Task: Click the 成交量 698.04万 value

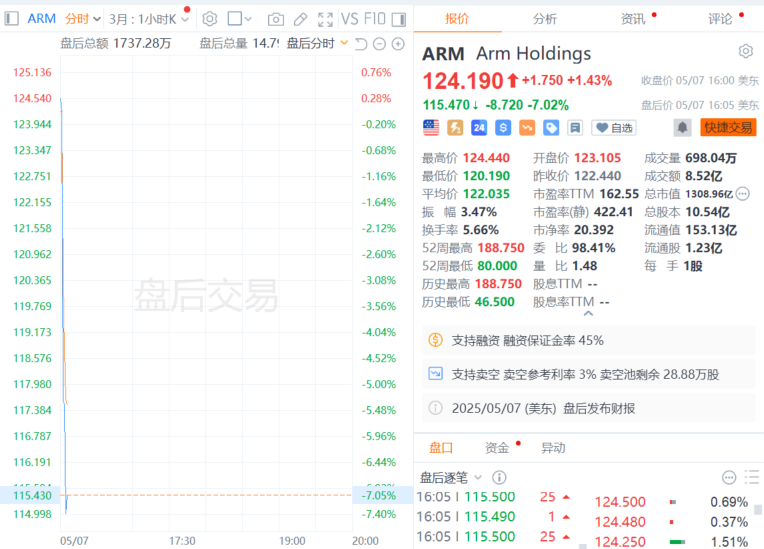Action: pos(711,158)
